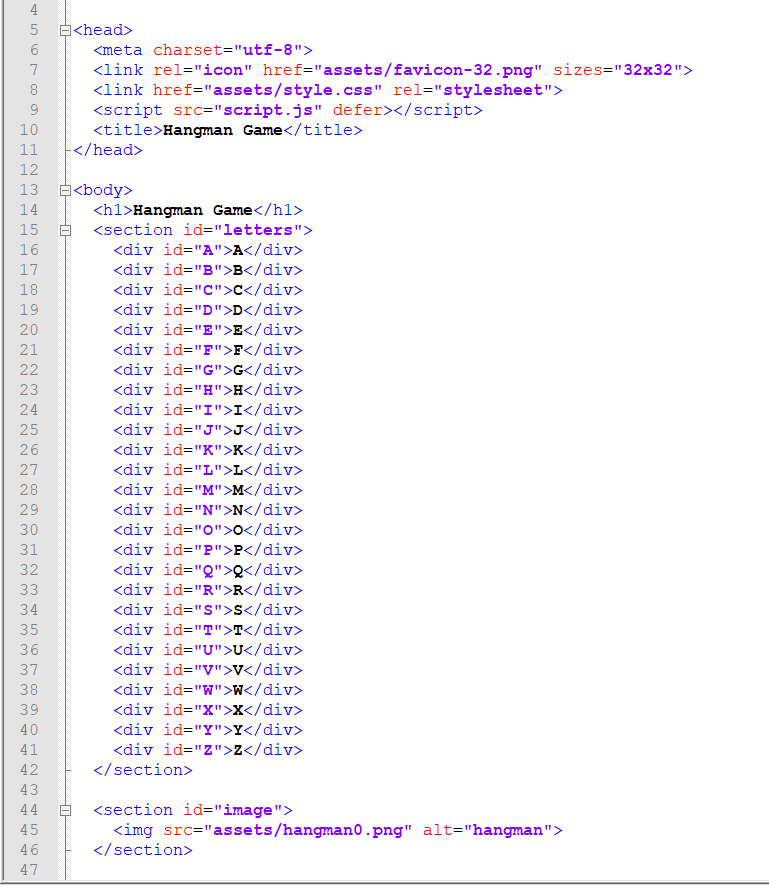Viewport: 769px width, 885px height.
Task: Click the </section> tag on line 46
Action: 143,851
